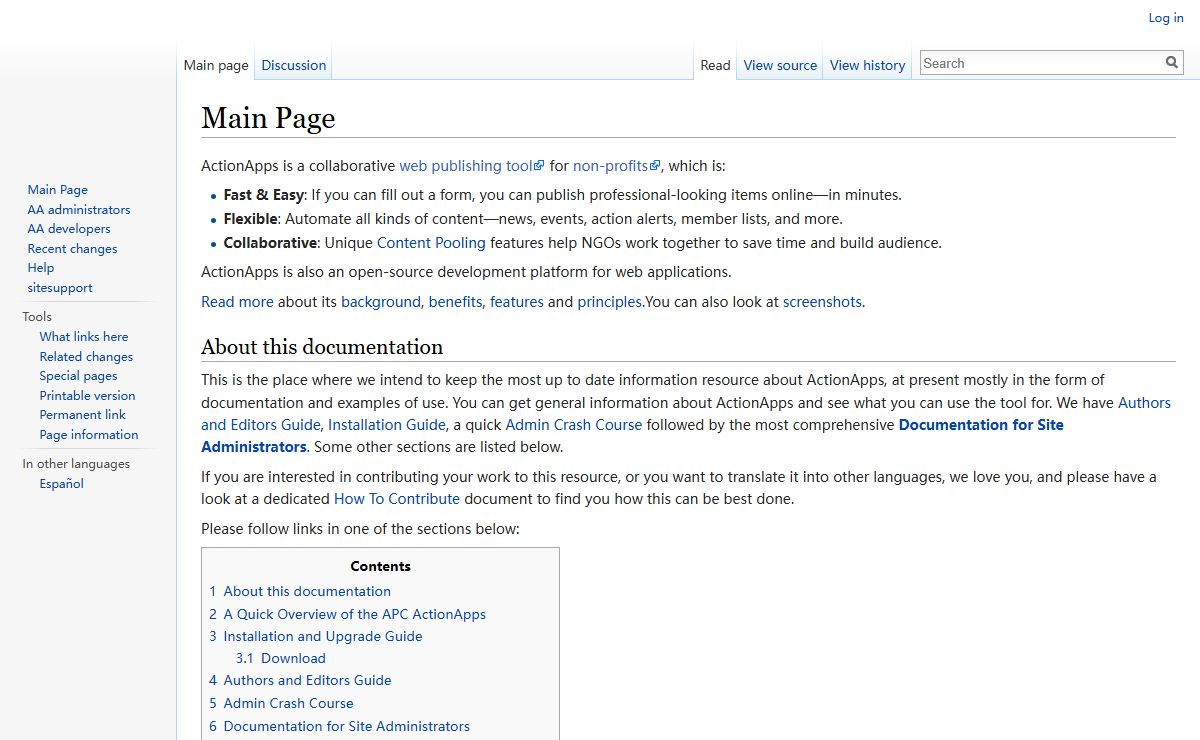Image resolution: width=1200 pixels, height=740 pixels.
Task: Jump to contents item 1 About this documentation
Action: point(300,592)
